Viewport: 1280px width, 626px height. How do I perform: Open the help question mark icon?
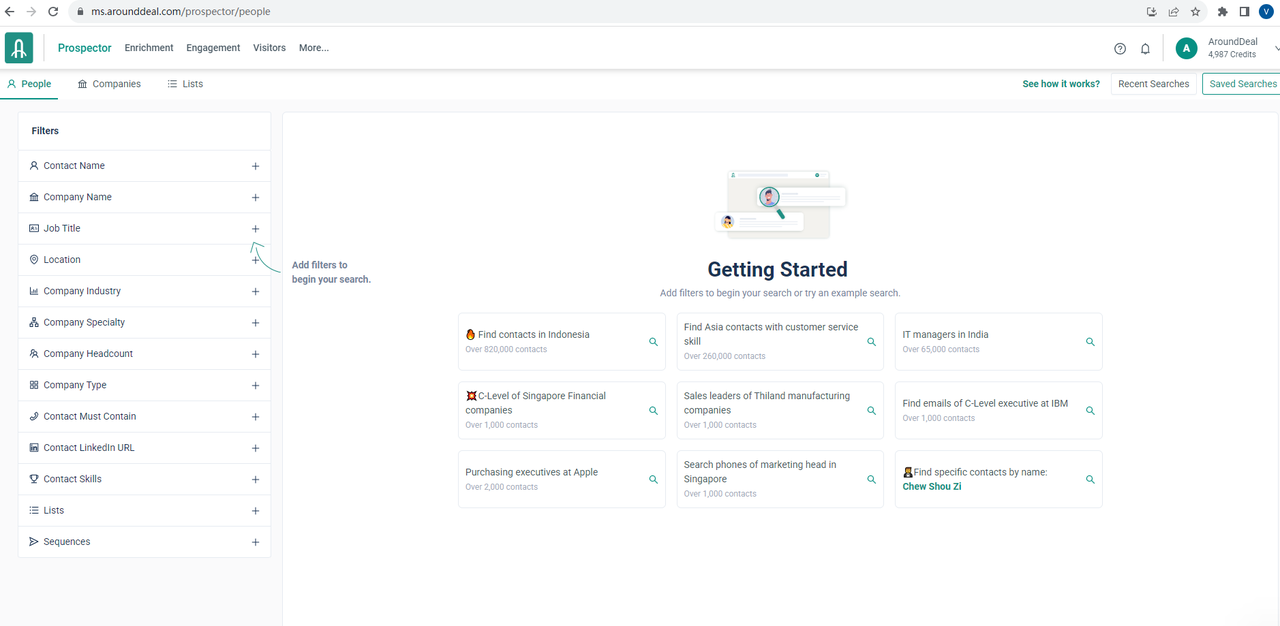pos(1120,49)
